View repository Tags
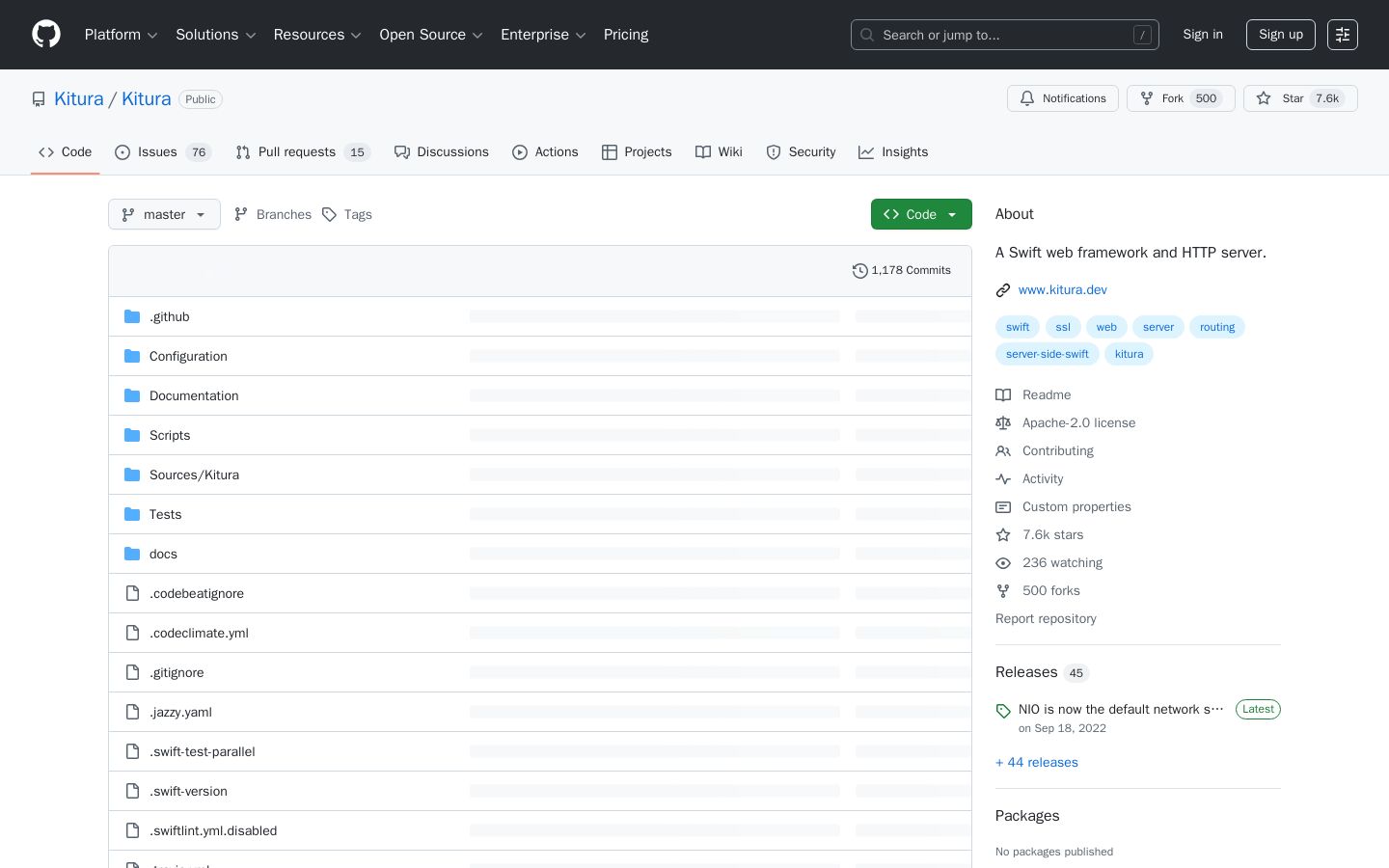 point(347,214)
